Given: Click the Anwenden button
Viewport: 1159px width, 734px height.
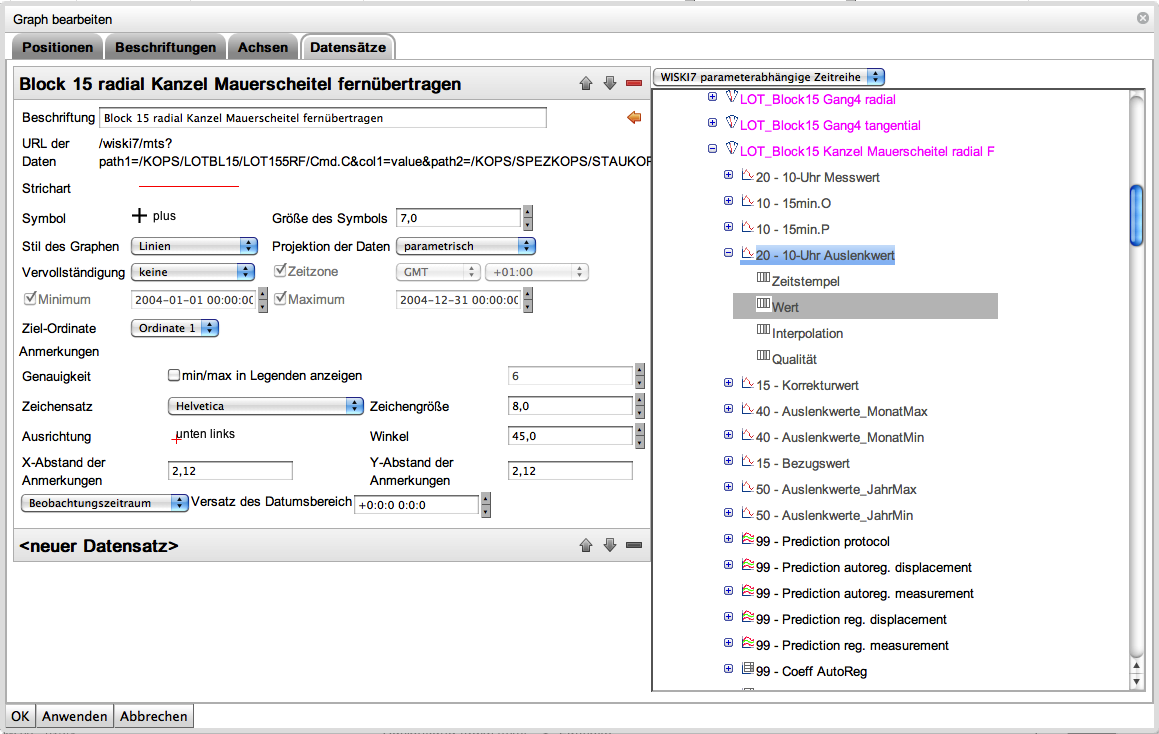Looking at the screenshot, I should (75, 716).
